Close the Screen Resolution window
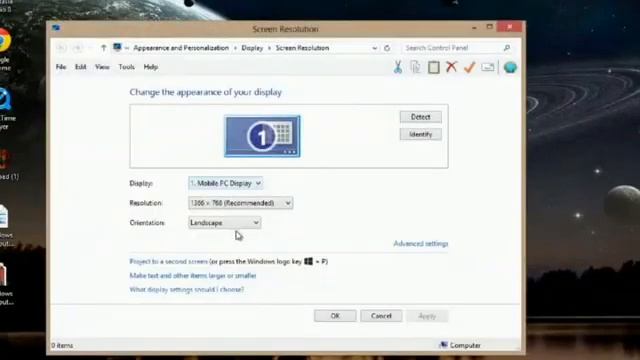640x360 pixels. 509,27
